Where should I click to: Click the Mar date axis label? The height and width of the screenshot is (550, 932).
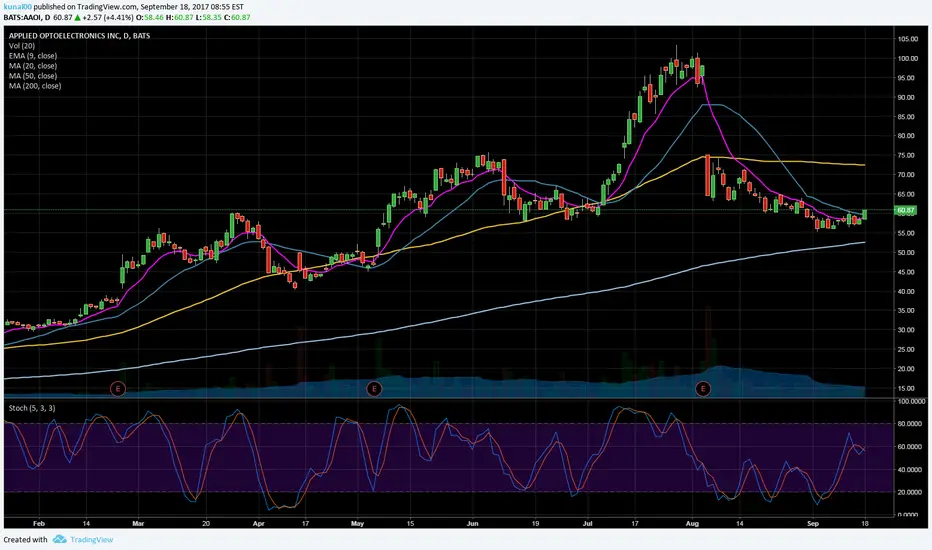pyautogui.click(x=138, y=524)
